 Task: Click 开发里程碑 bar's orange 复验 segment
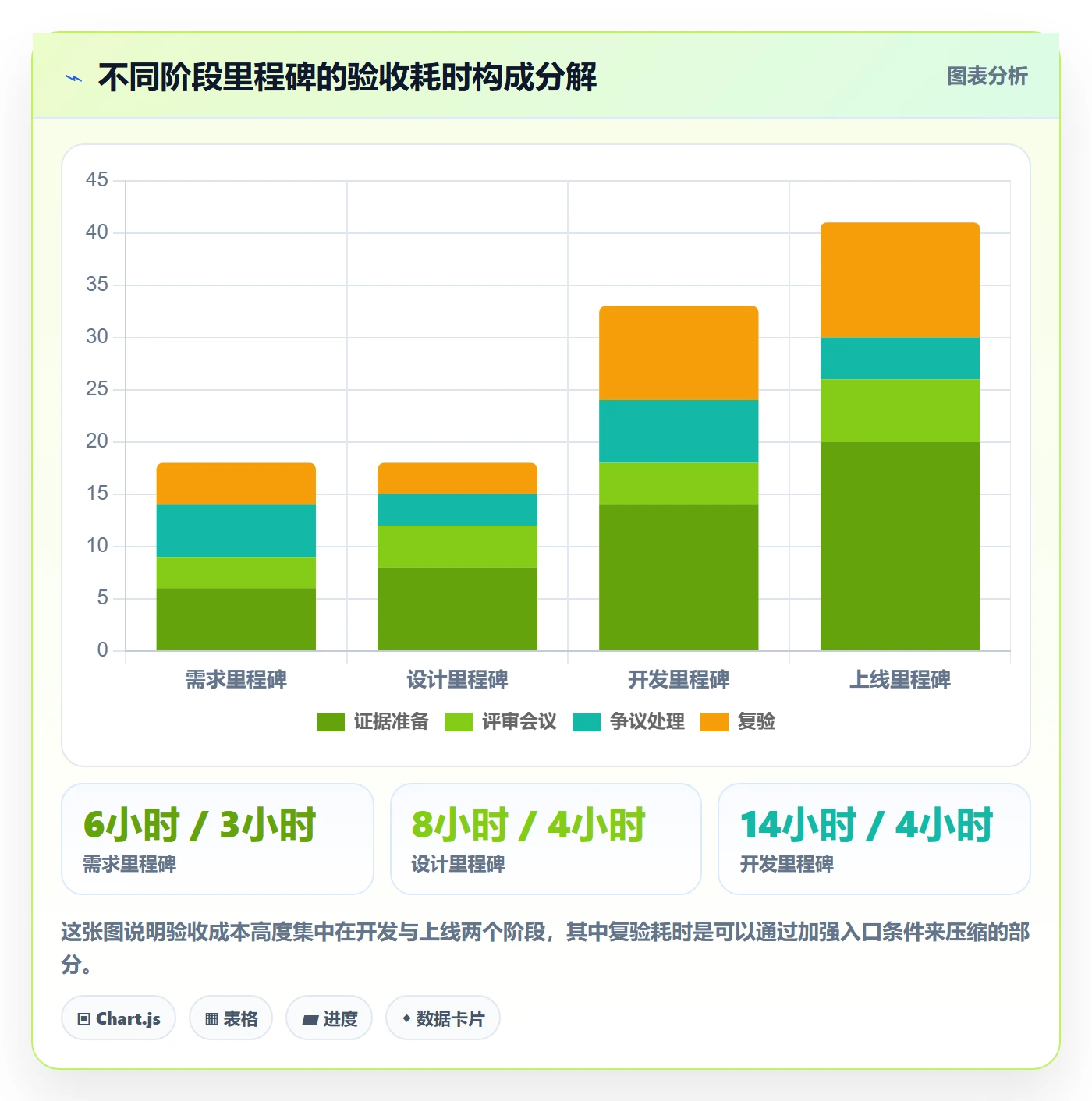679,352
